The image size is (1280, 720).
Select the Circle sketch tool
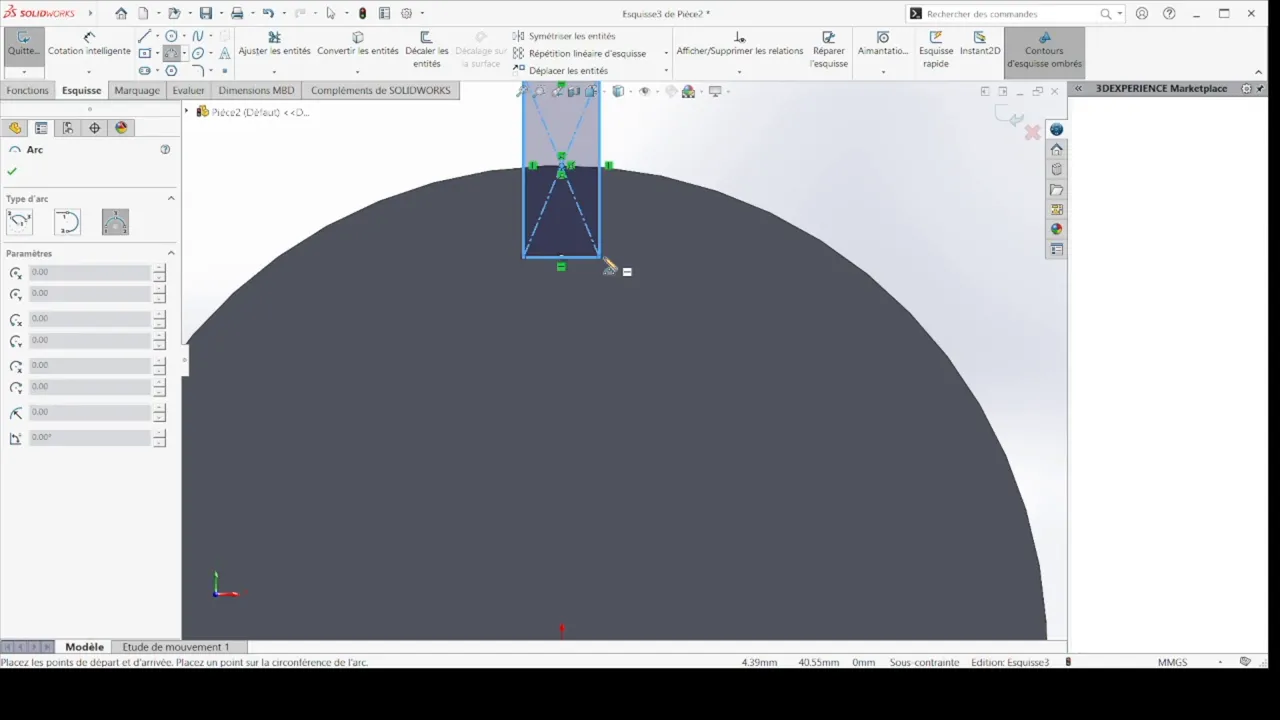[171, 36]
